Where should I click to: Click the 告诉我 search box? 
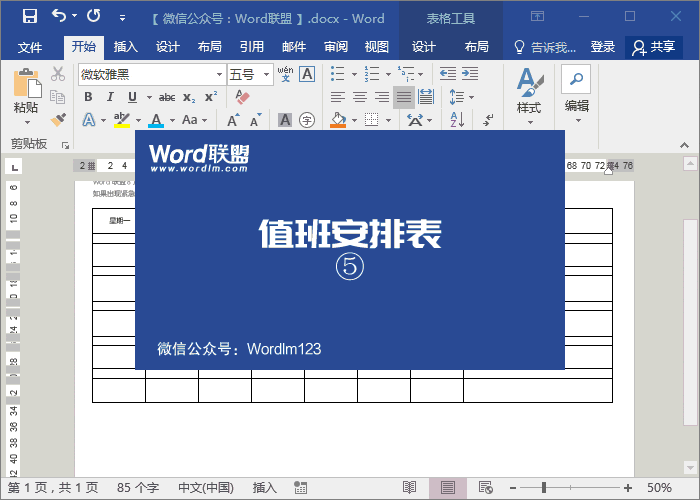545,47
